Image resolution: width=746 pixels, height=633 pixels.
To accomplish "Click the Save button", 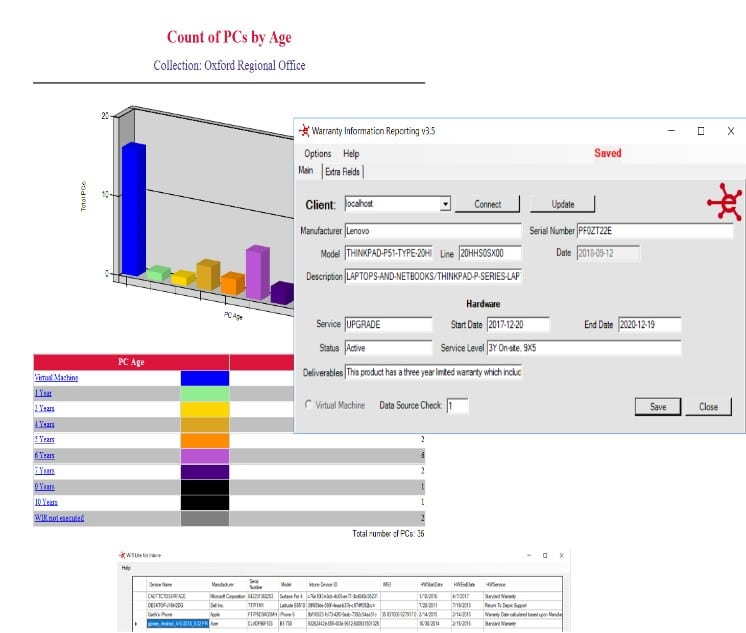I will point(658,406).
